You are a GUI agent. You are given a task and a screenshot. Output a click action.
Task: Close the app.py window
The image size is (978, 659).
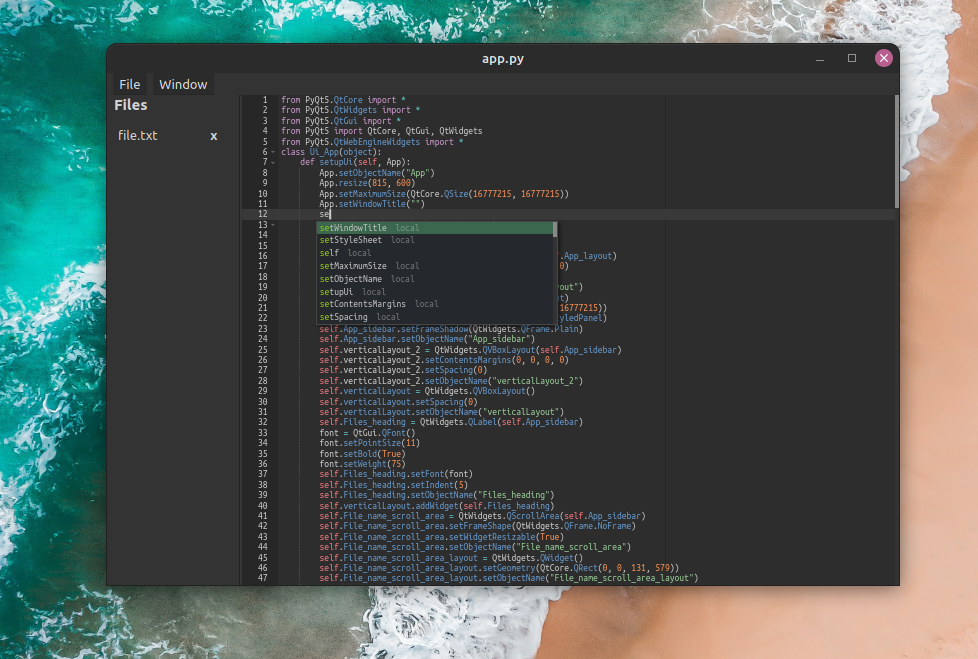point(884,58)
